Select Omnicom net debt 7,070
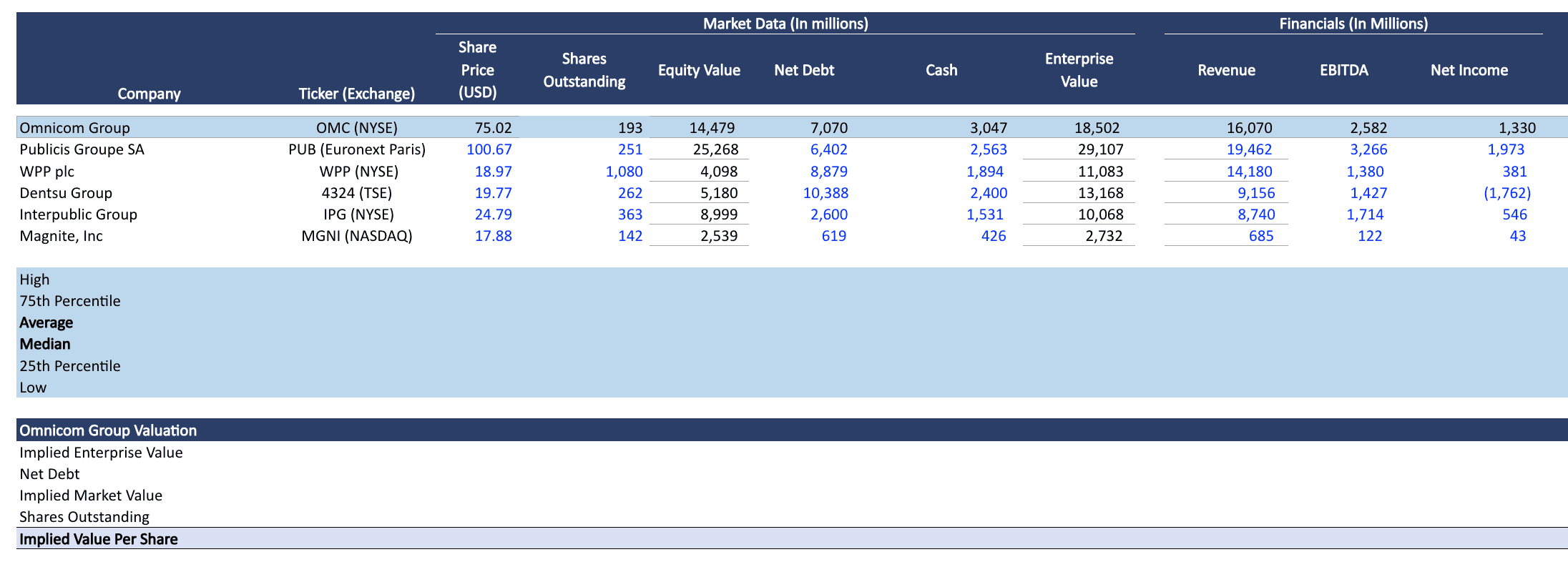The image size is (1568, 572). [829, 128]
